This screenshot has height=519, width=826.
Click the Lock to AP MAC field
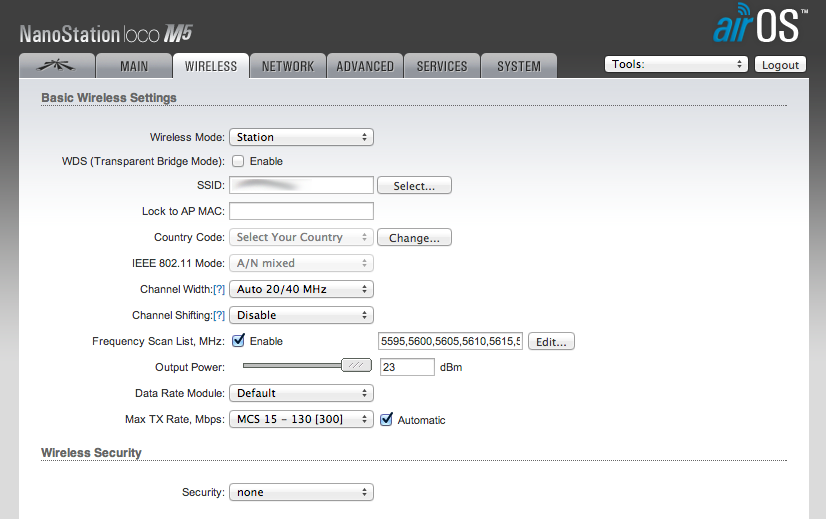coord(301,211)
